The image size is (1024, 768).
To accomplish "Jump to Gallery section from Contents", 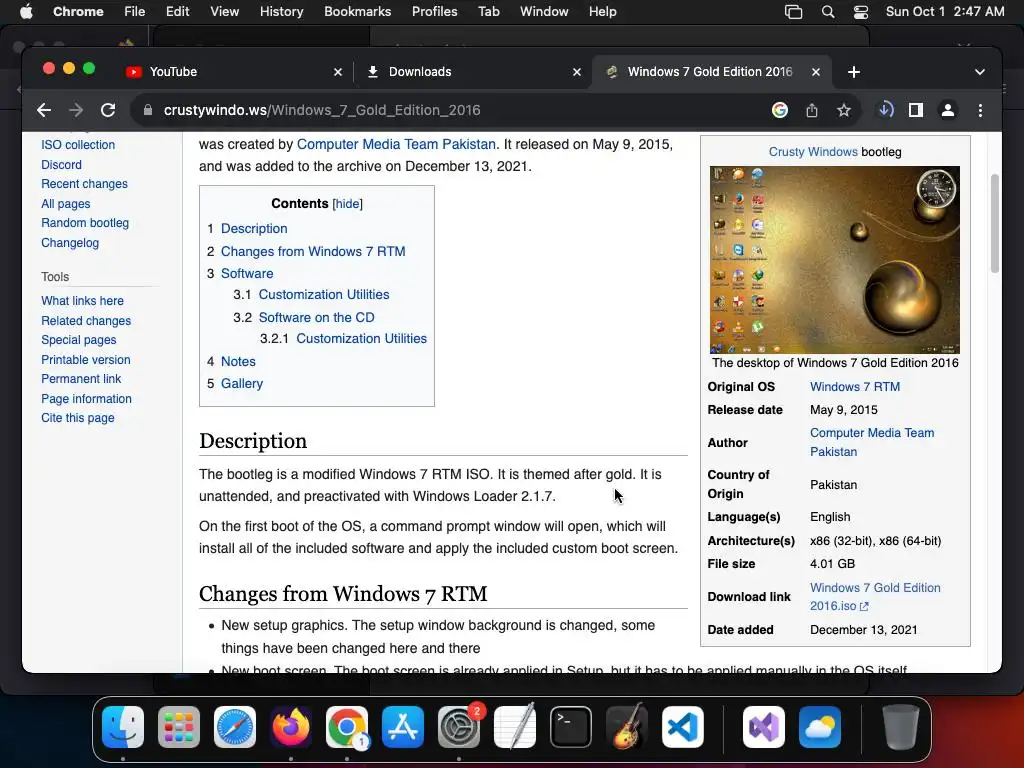I will click(x=242, y=384).
